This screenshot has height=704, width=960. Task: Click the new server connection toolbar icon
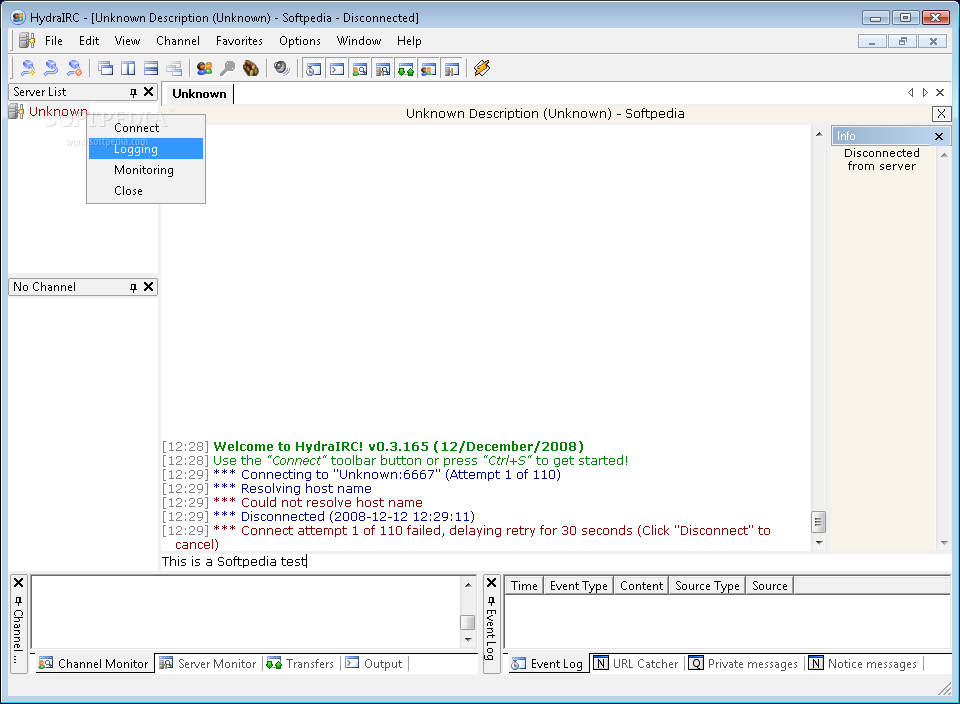pyautogui.click(x=28, y=68)
